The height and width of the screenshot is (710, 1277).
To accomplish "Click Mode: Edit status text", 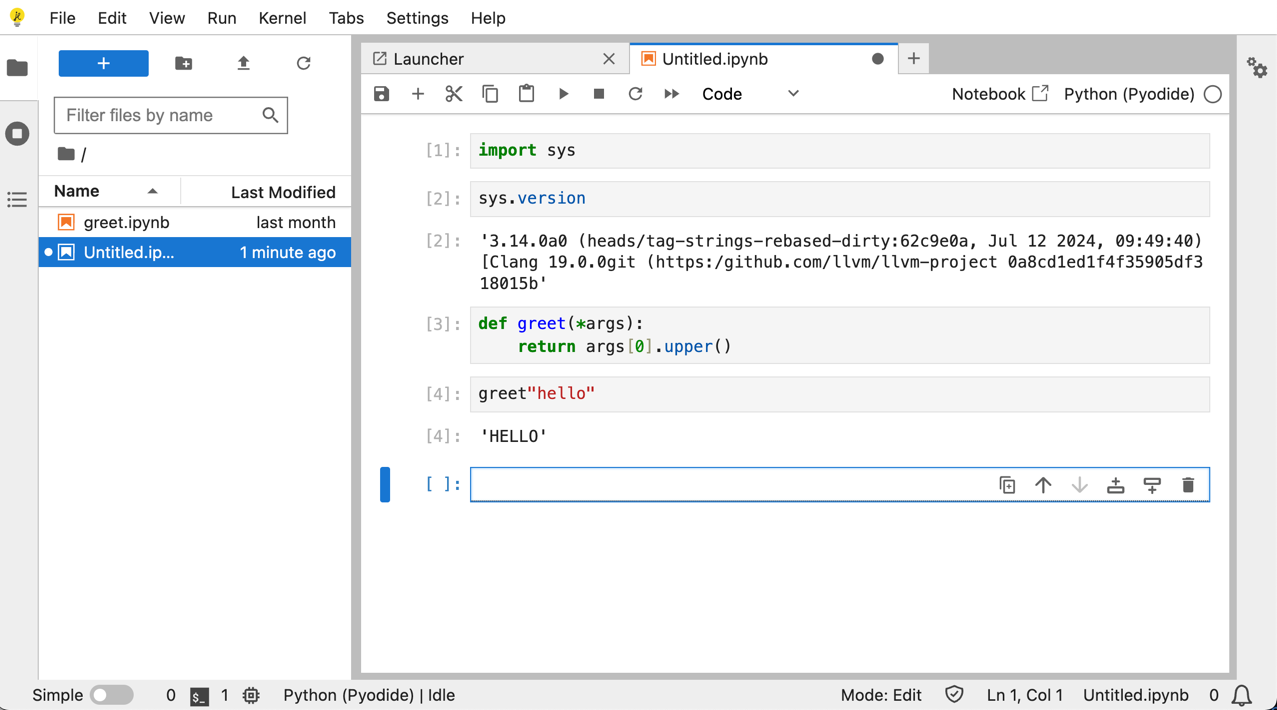I will pos(881,695).
